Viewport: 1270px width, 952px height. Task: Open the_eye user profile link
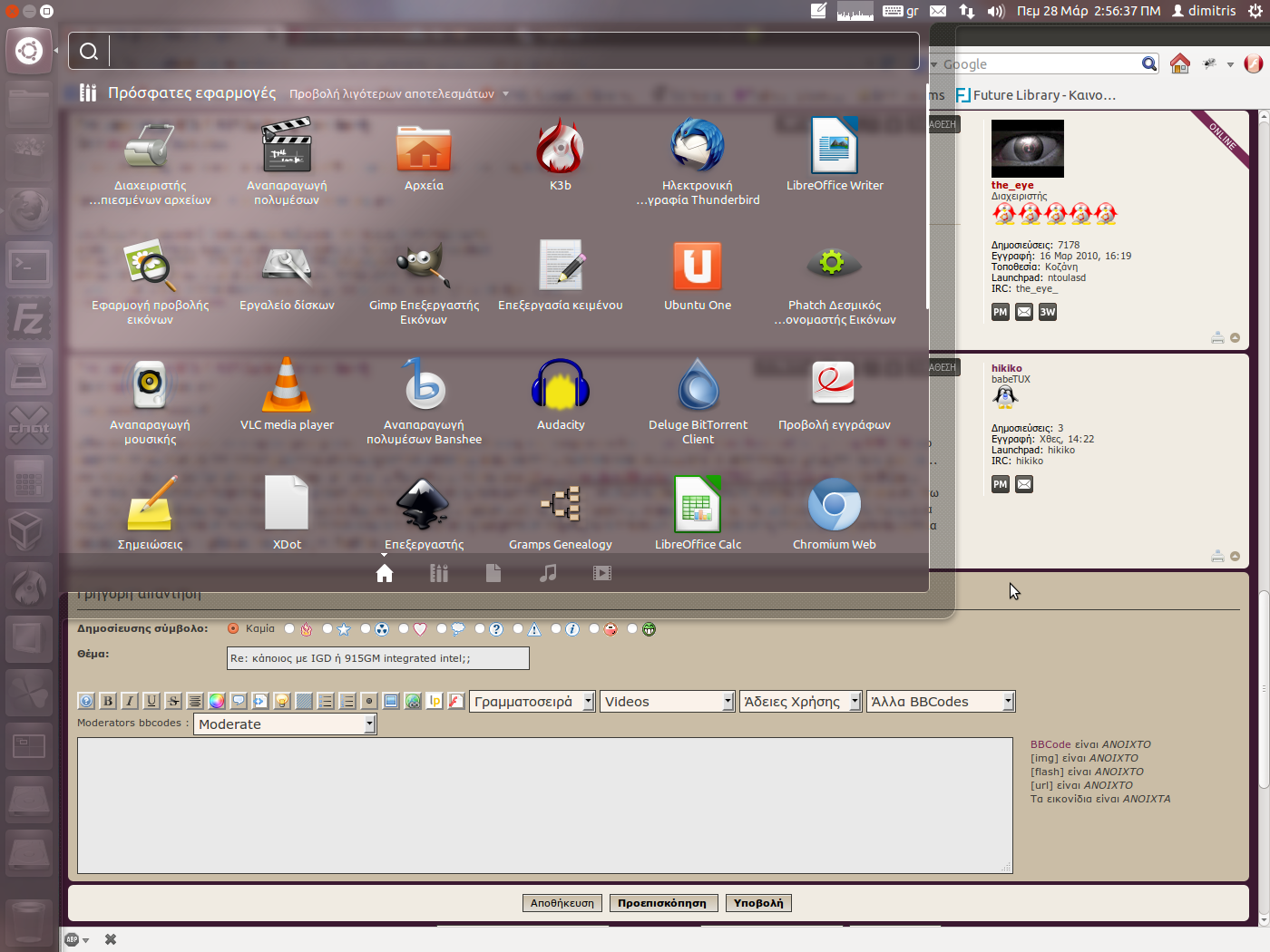[1012, 185]
